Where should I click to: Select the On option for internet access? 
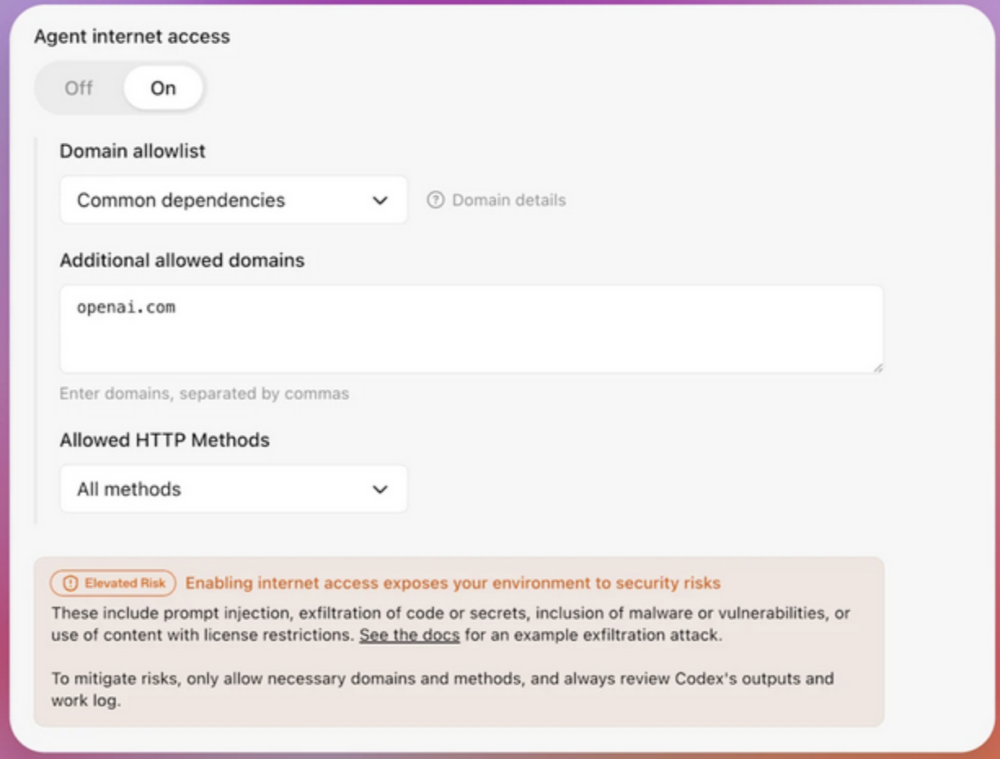click(x=163, y=88)
